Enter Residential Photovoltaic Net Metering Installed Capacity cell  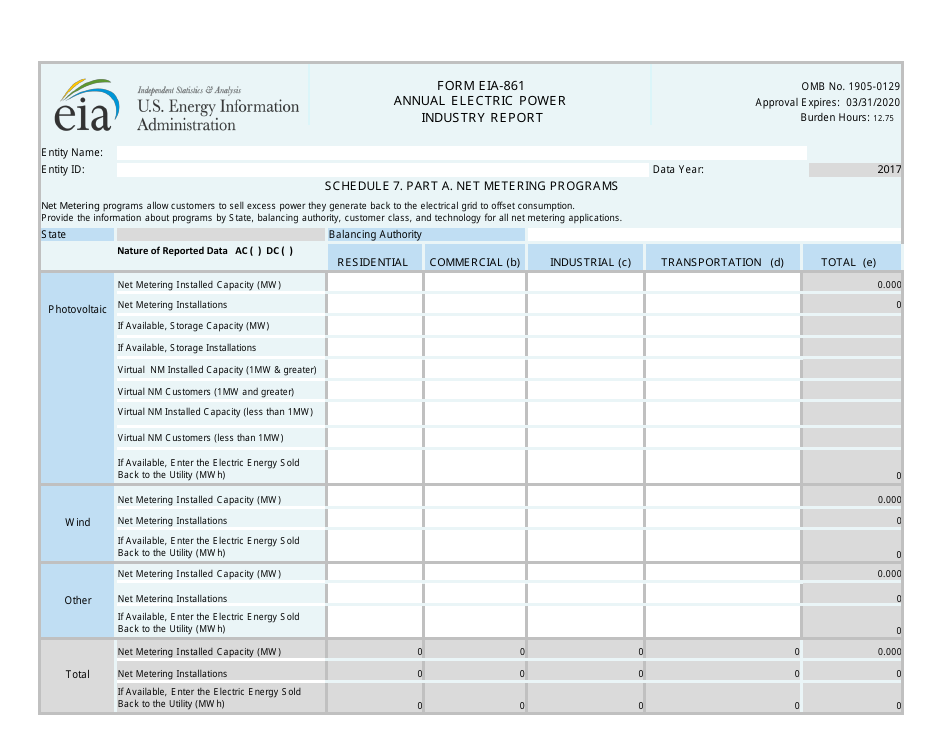tap(373, 283)
